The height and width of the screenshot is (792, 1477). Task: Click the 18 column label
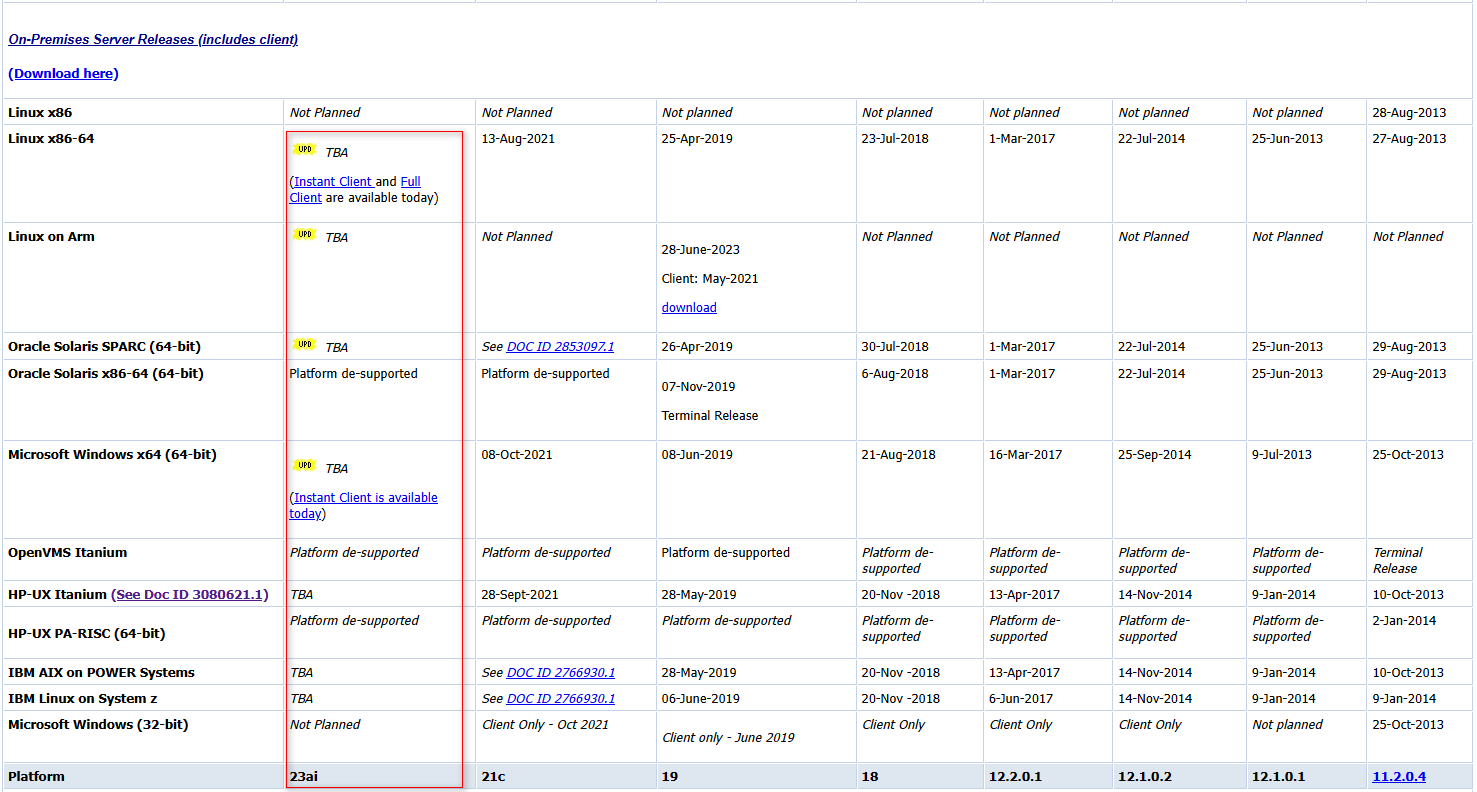870,777
